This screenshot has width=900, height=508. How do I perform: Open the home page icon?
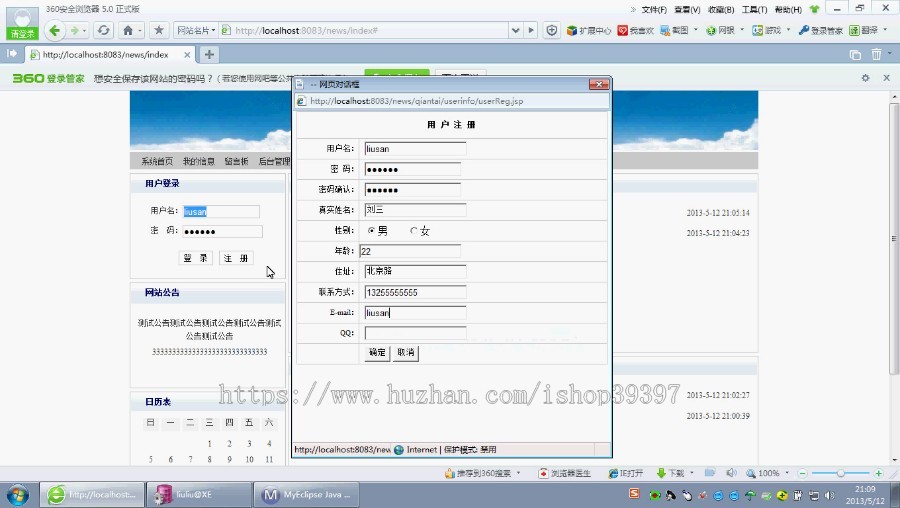tap(128, 30)
